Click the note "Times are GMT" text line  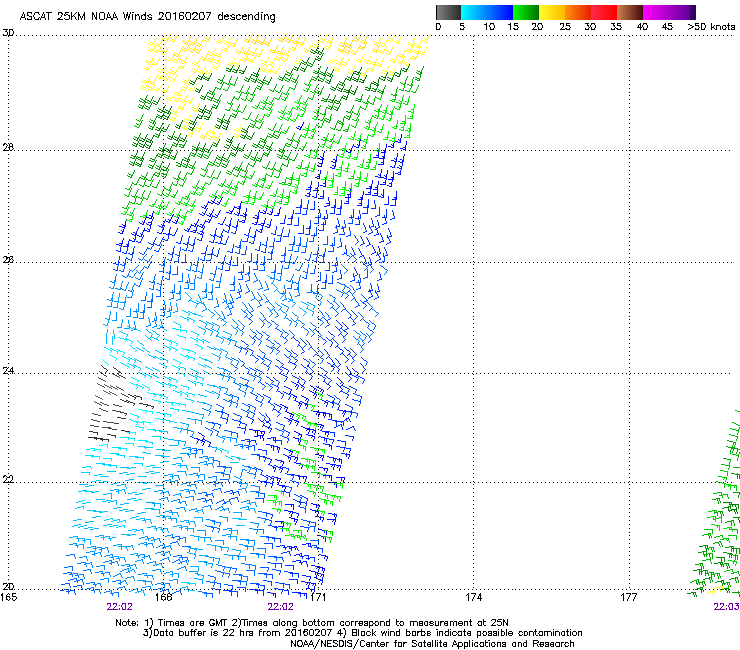tap(311, 623)
